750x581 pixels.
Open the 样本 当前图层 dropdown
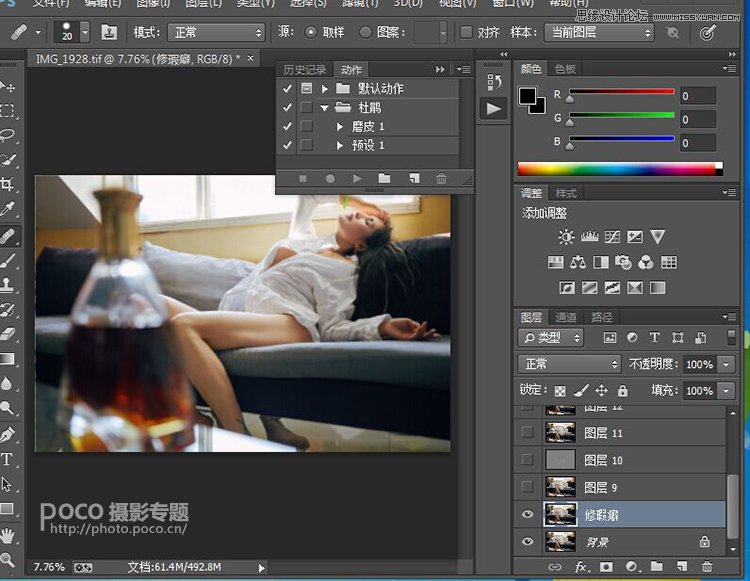pos(599,32)
